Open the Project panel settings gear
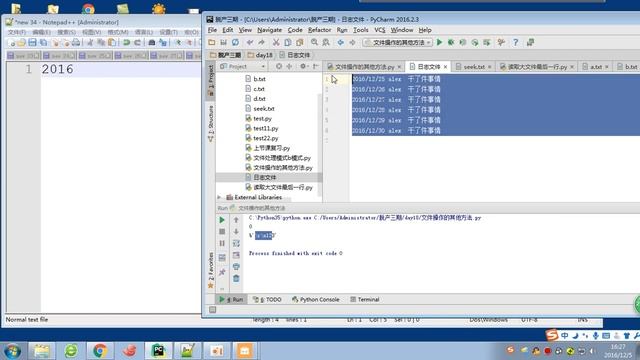Image resolution: width=640 pixels, height=360 pixels. (303, 66)
